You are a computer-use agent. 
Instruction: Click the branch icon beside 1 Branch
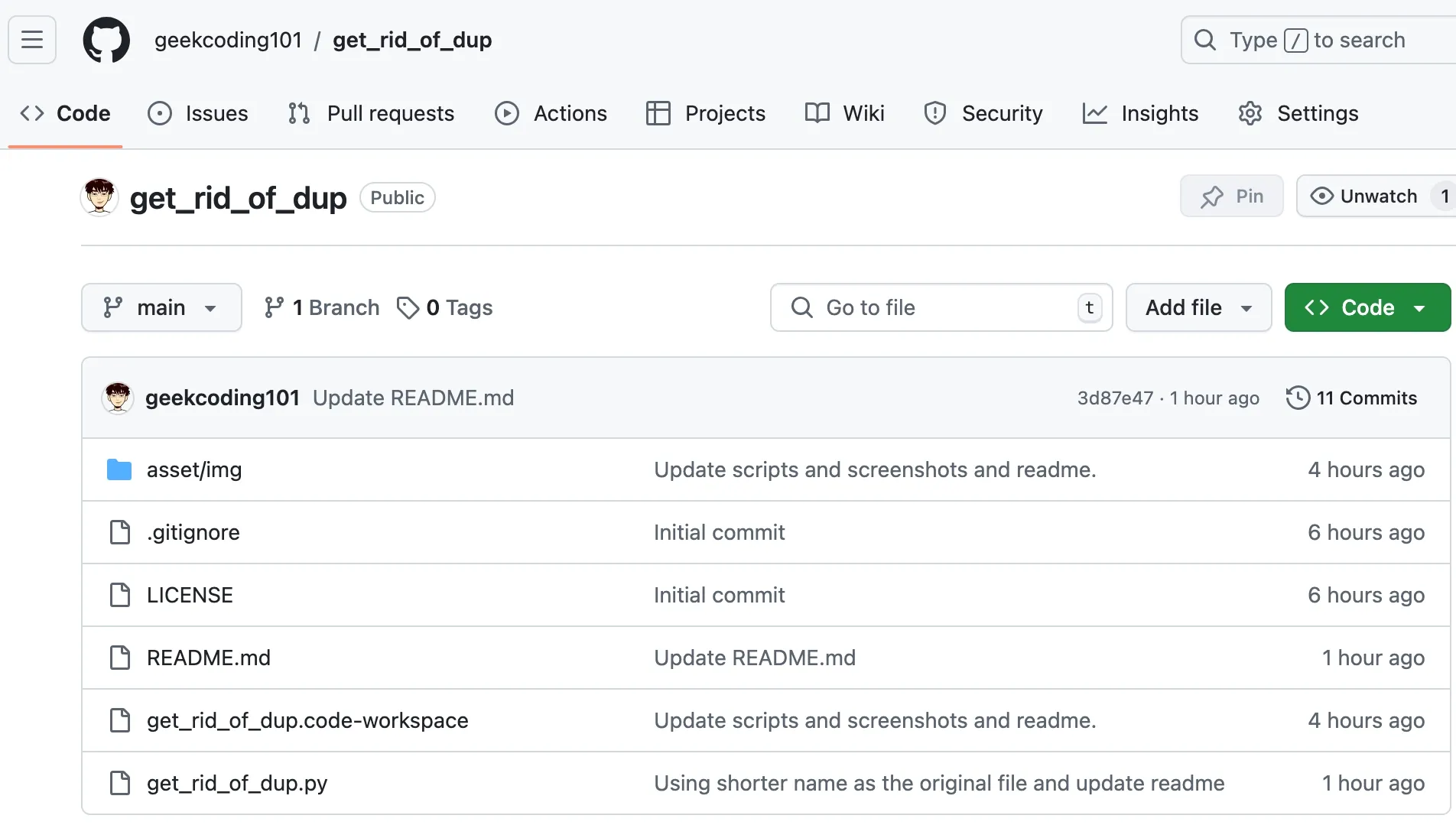pyautogui.click(x=274, y=307)
